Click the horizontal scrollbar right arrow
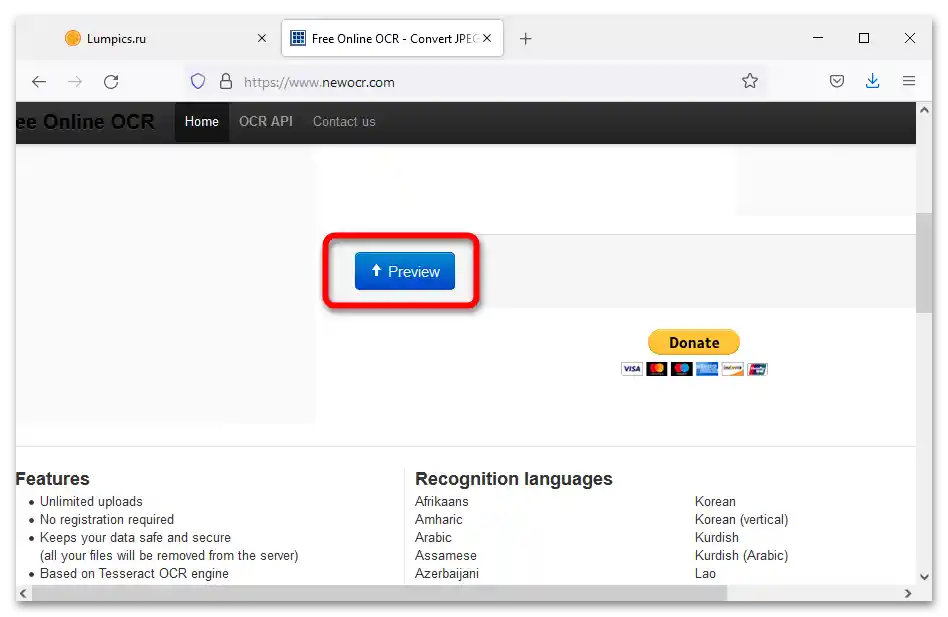948x617 pixels. click(x=907, y=593)
